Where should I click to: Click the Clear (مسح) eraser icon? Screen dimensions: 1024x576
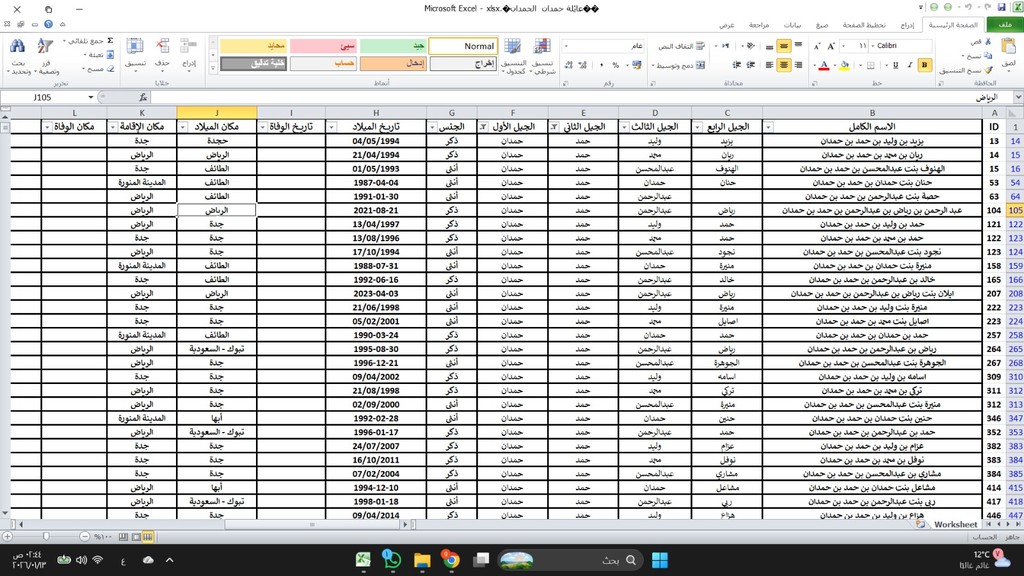tap(110, 68)
